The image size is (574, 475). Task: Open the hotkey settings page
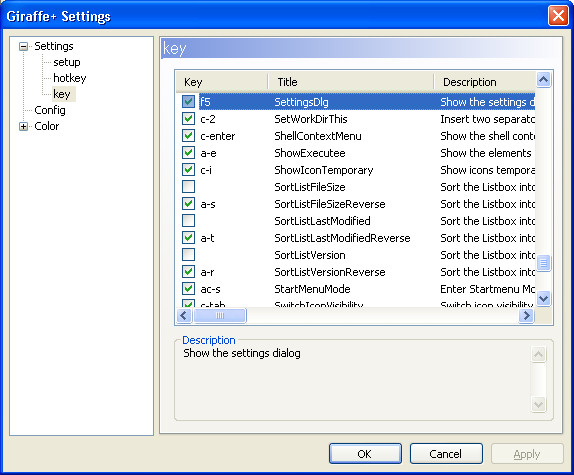point(70,78)
